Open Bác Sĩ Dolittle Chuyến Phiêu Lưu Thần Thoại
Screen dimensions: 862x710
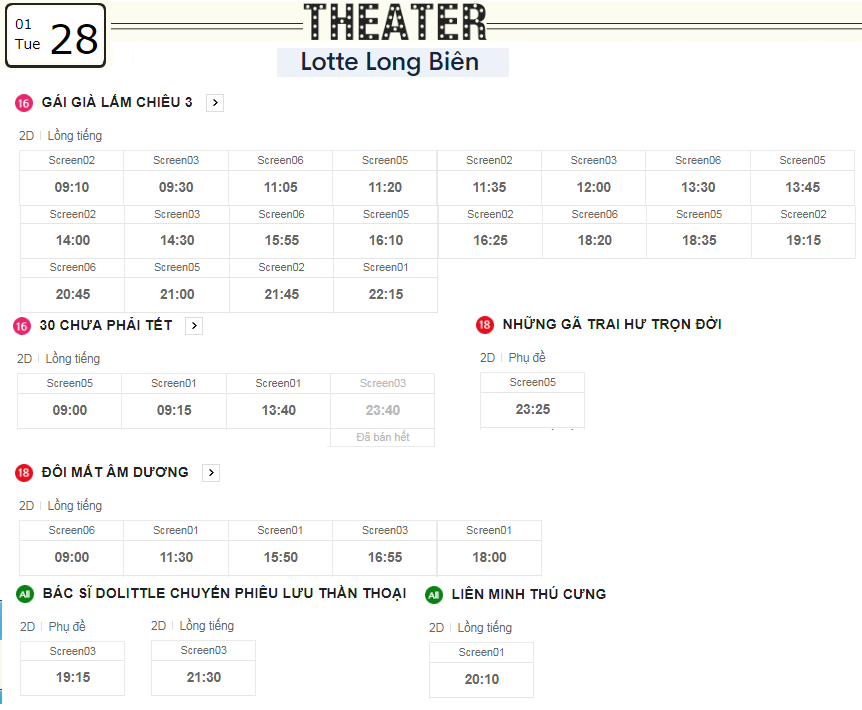pyautogui.click(x=224, y=593)
